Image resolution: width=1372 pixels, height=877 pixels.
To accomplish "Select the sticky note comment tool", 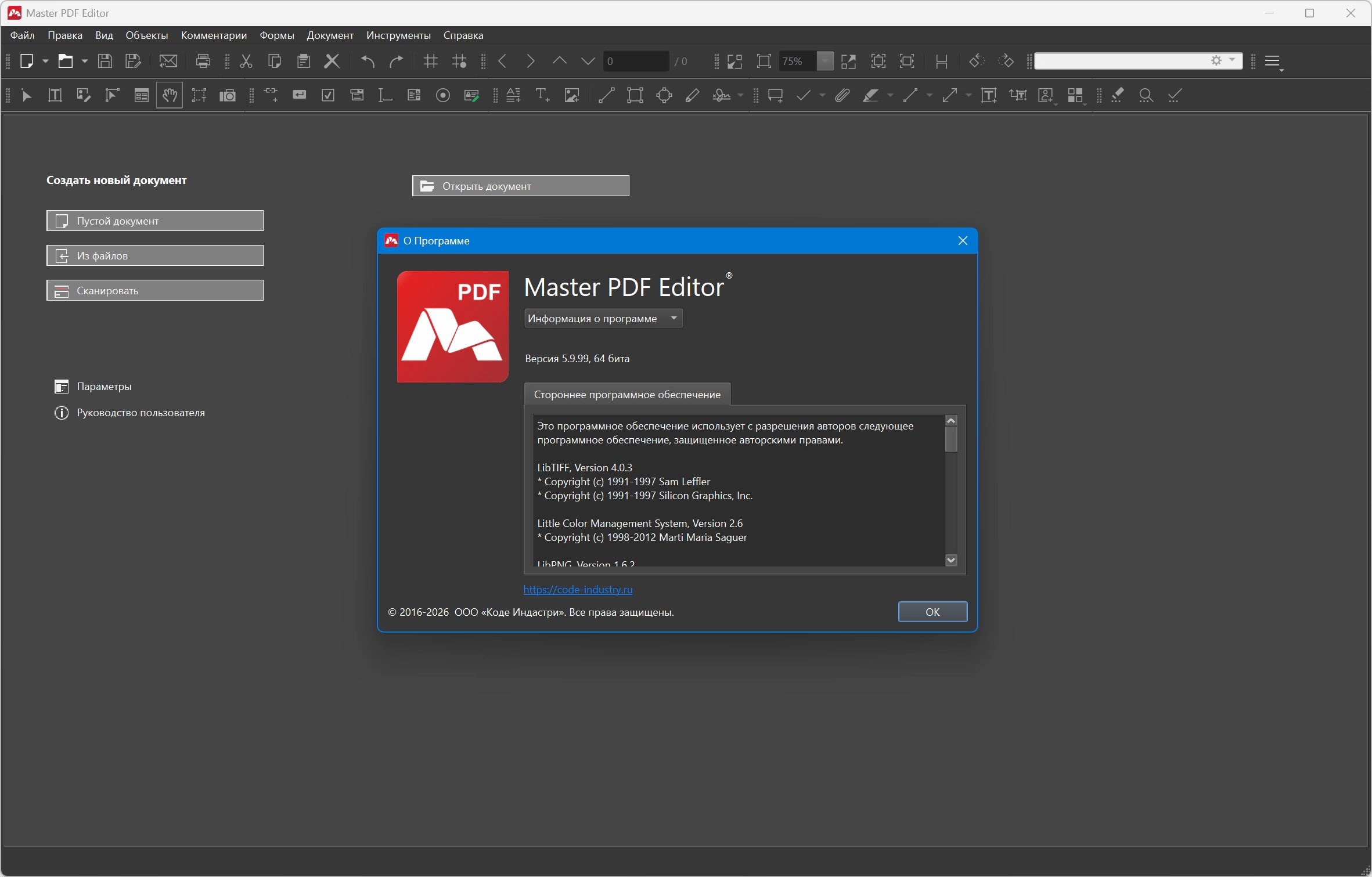I will click(776, 95).
